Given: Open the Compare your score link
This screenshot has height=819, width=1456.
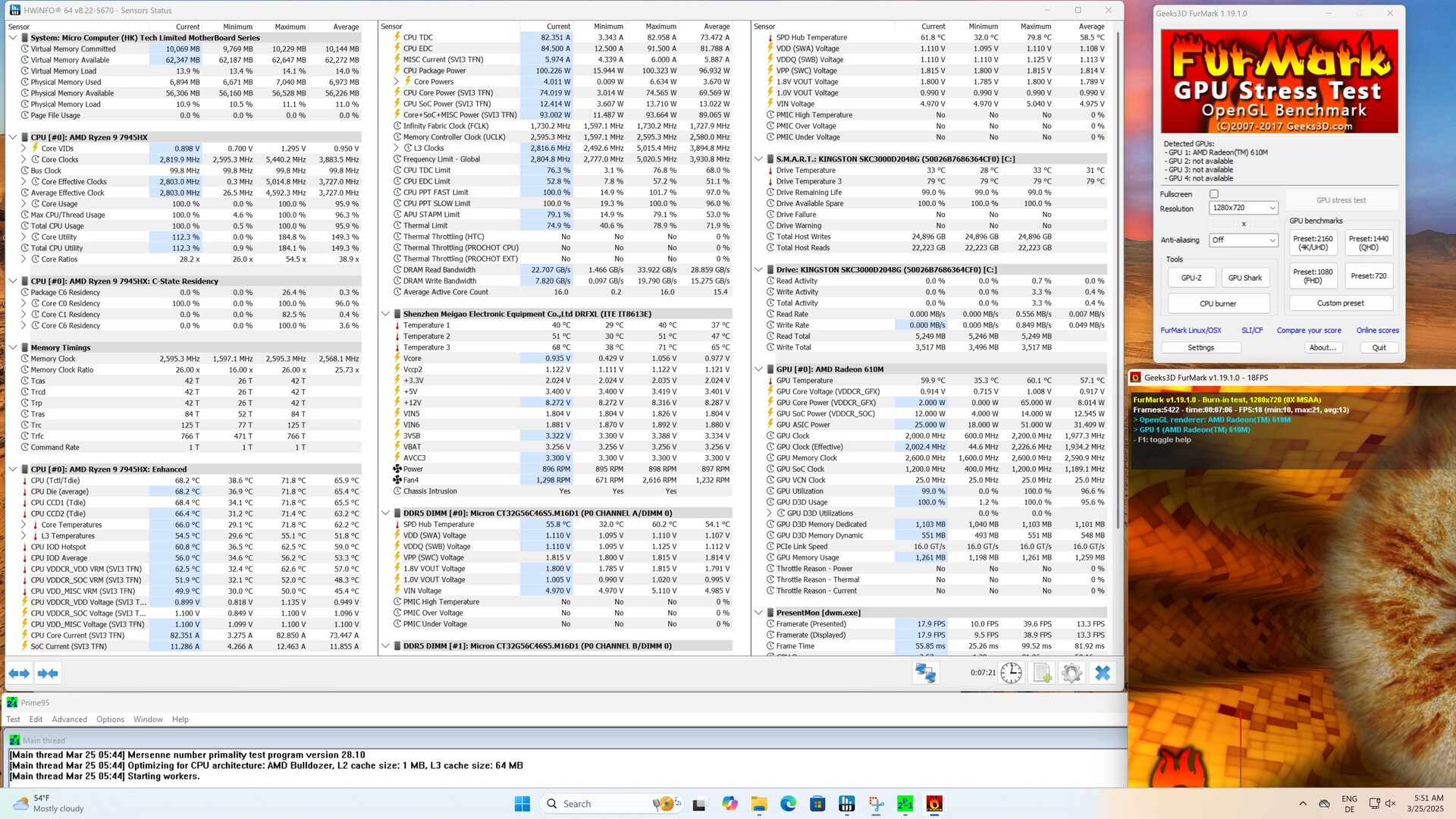Looking at the screenshot, I should tap(1308, 331).
